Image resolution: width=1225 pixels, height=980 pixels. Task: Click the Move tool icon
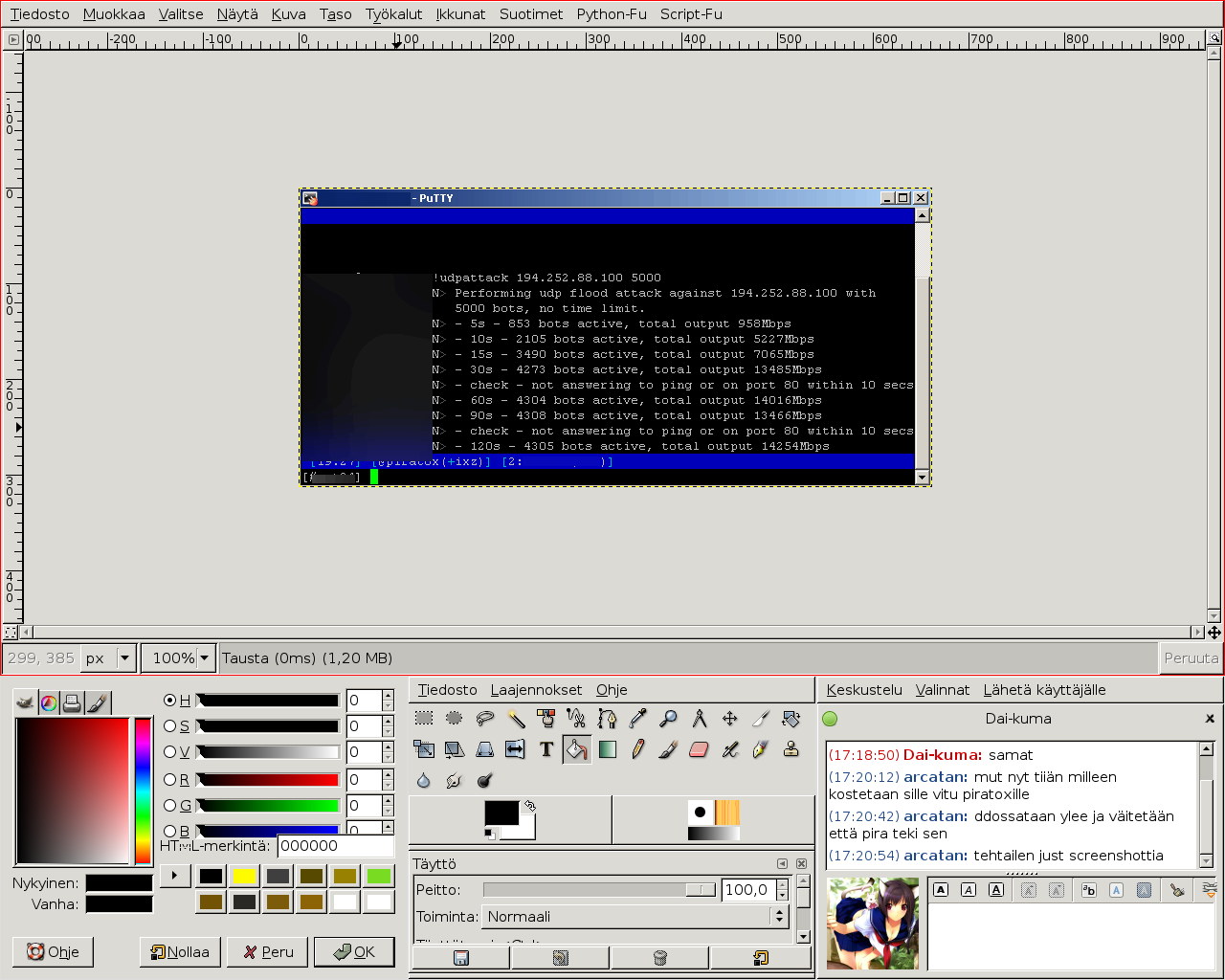coord(729,719)
